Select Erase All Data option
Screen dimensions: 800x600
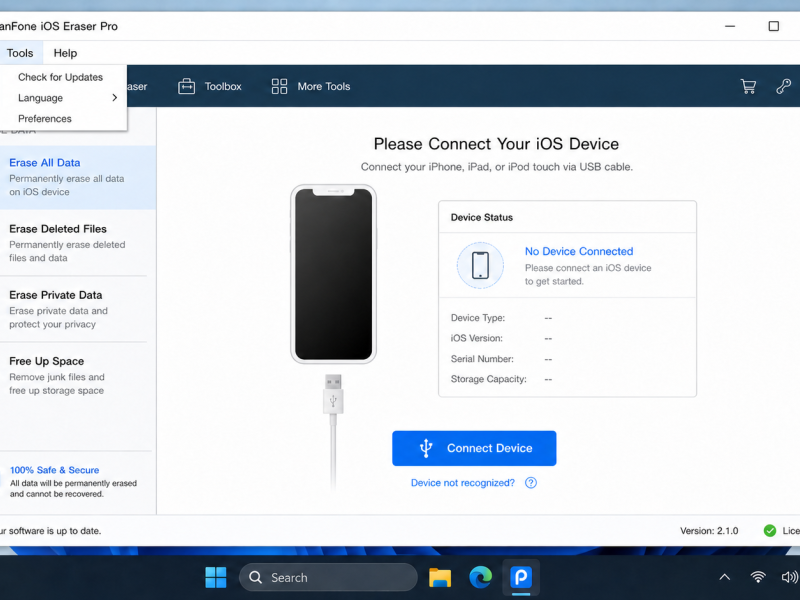pyautogui.click(x=78, y=177)
